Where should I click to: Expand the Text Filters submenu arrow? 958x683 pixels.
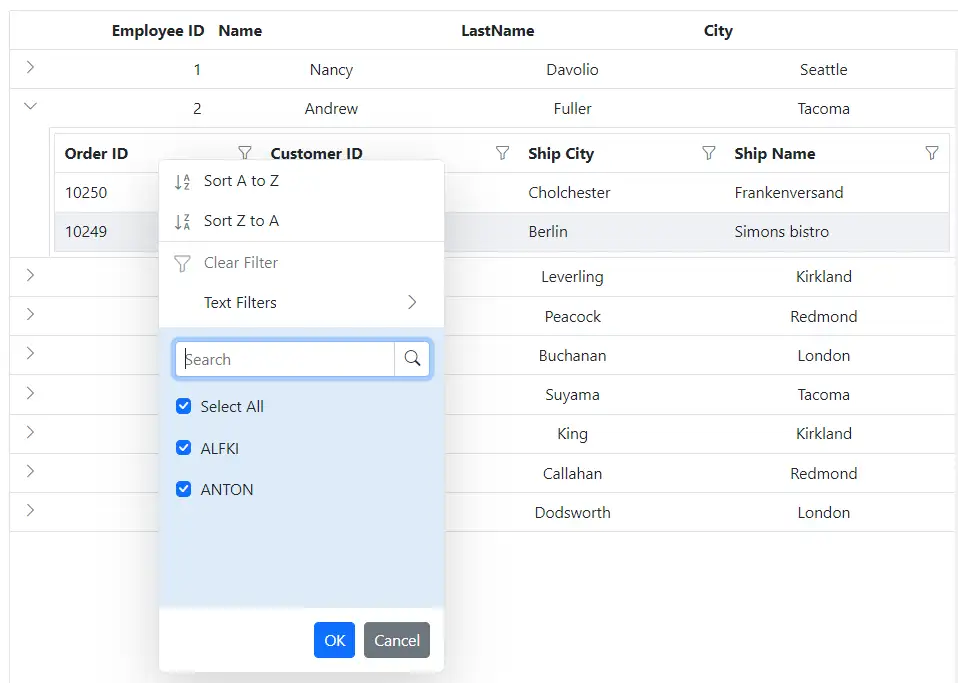pos(412,302)
